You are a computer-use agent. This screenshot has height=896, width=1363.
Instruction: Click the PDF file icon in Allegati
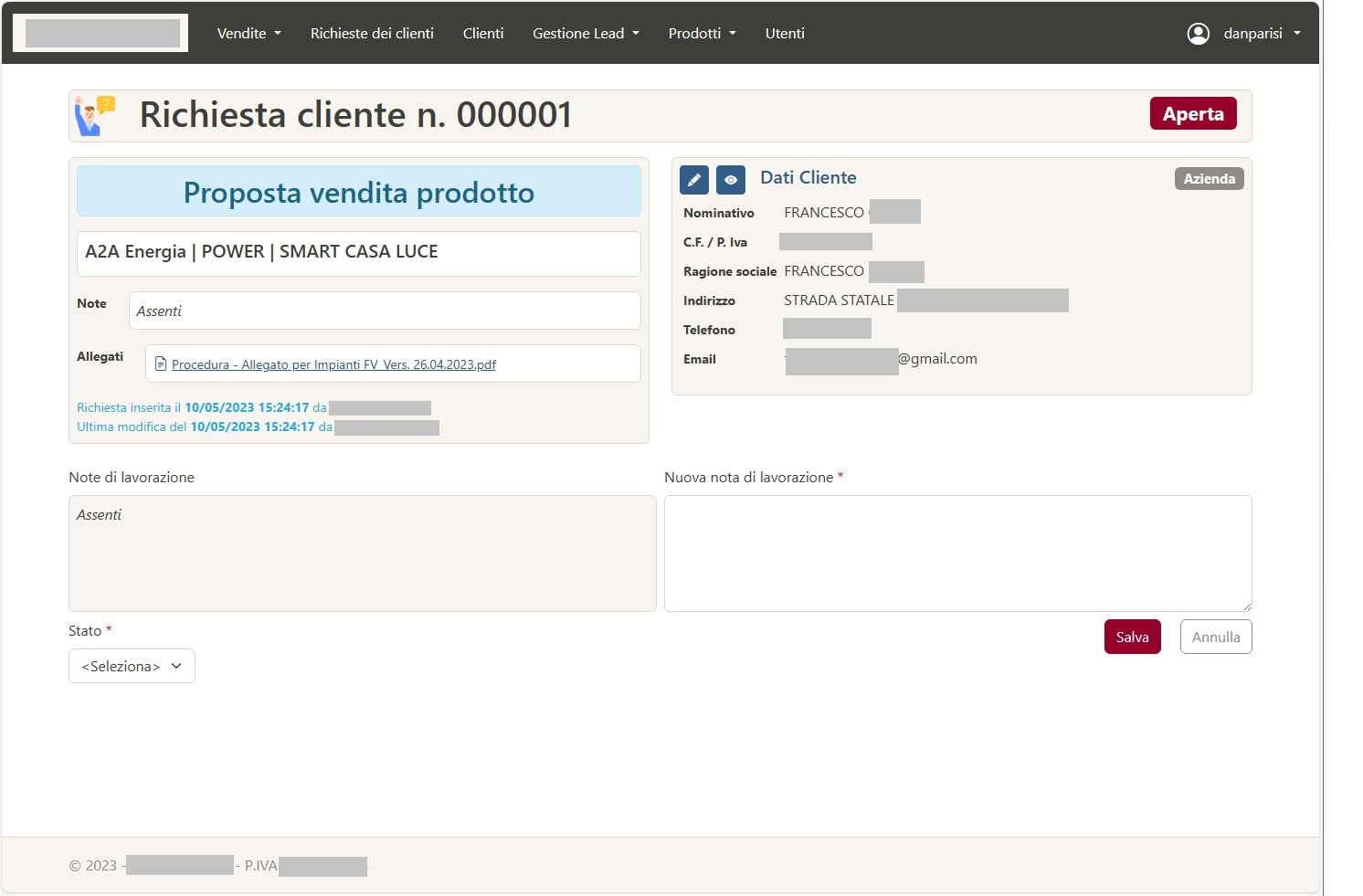[161, 364]
